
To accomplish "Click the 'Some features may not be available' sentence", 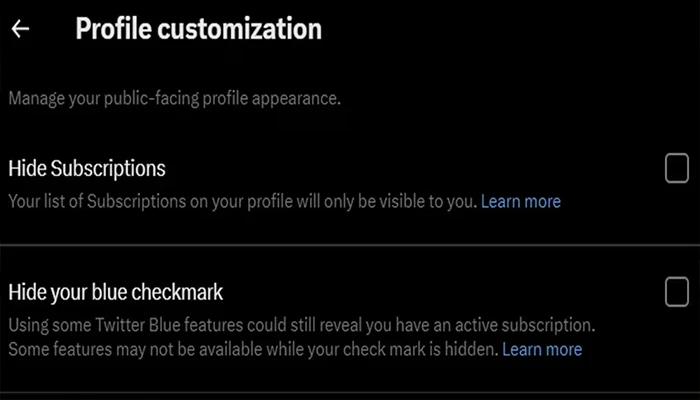I will click(252, 349).
